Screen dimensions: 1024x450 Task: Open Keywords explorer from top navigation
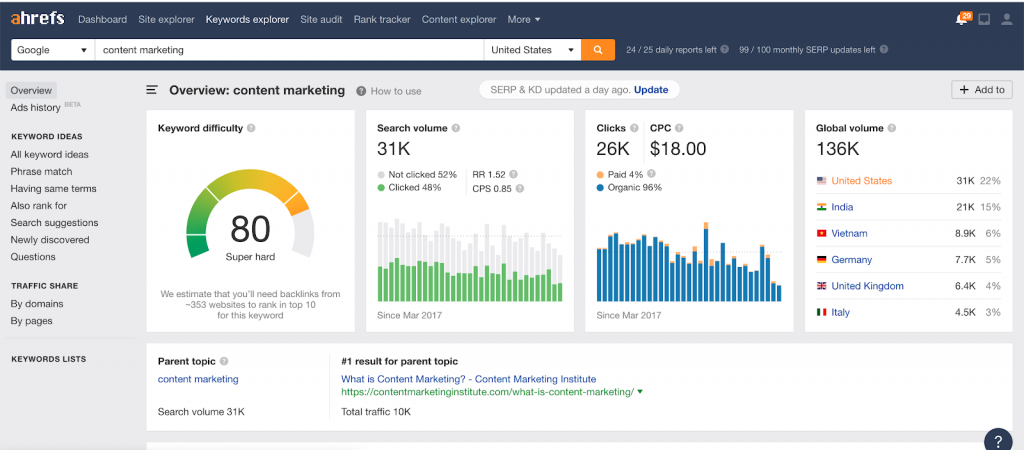click(248, 20)
